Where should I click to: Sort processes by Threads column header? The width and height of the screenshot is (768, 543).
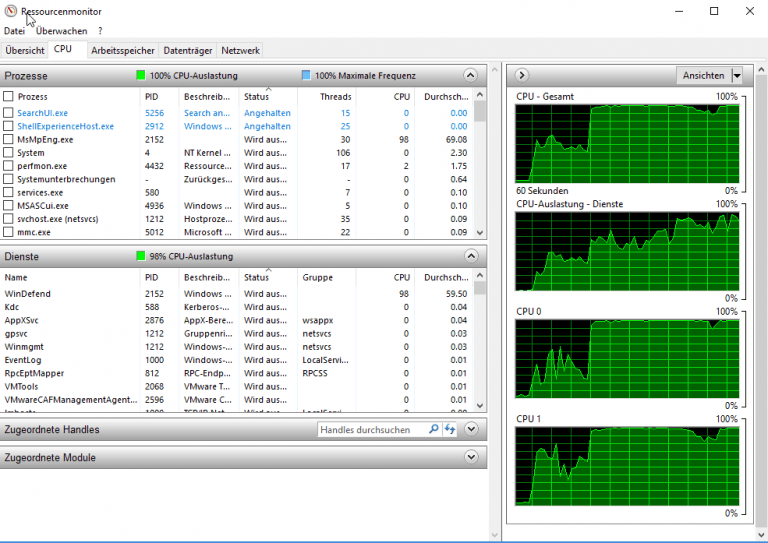pyautogui.click(x=327, y=96)
